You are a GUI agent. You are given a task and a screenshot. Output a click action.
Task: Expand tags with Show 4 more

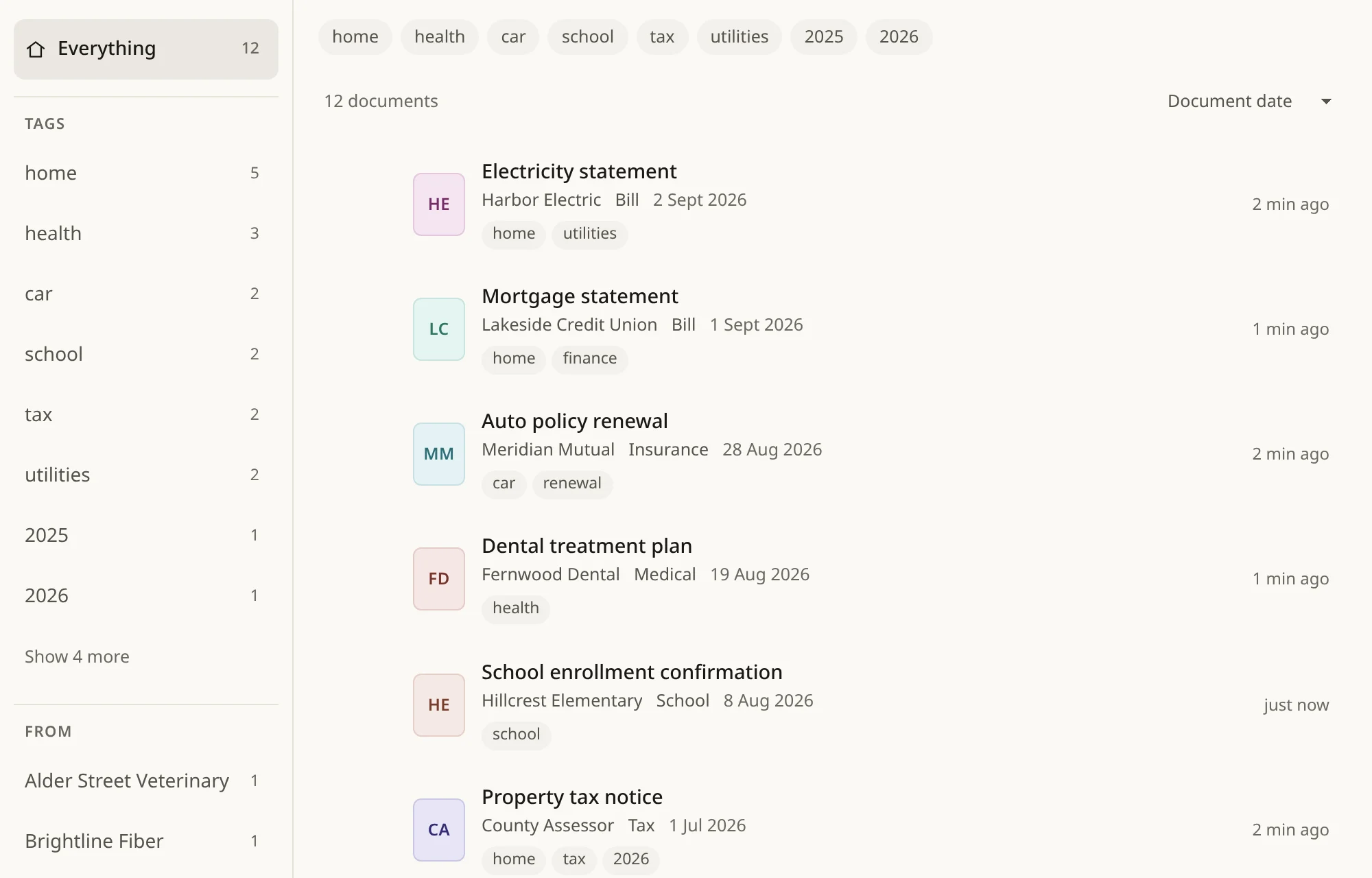77,656
